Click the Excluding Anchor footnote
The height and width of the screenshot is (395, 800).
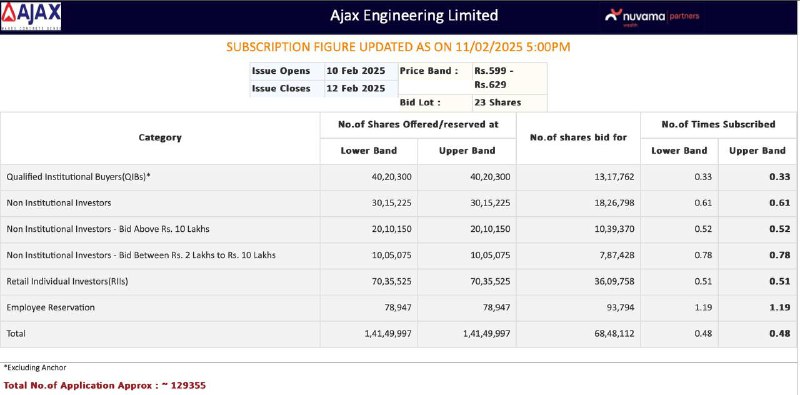tap(35, 367)
